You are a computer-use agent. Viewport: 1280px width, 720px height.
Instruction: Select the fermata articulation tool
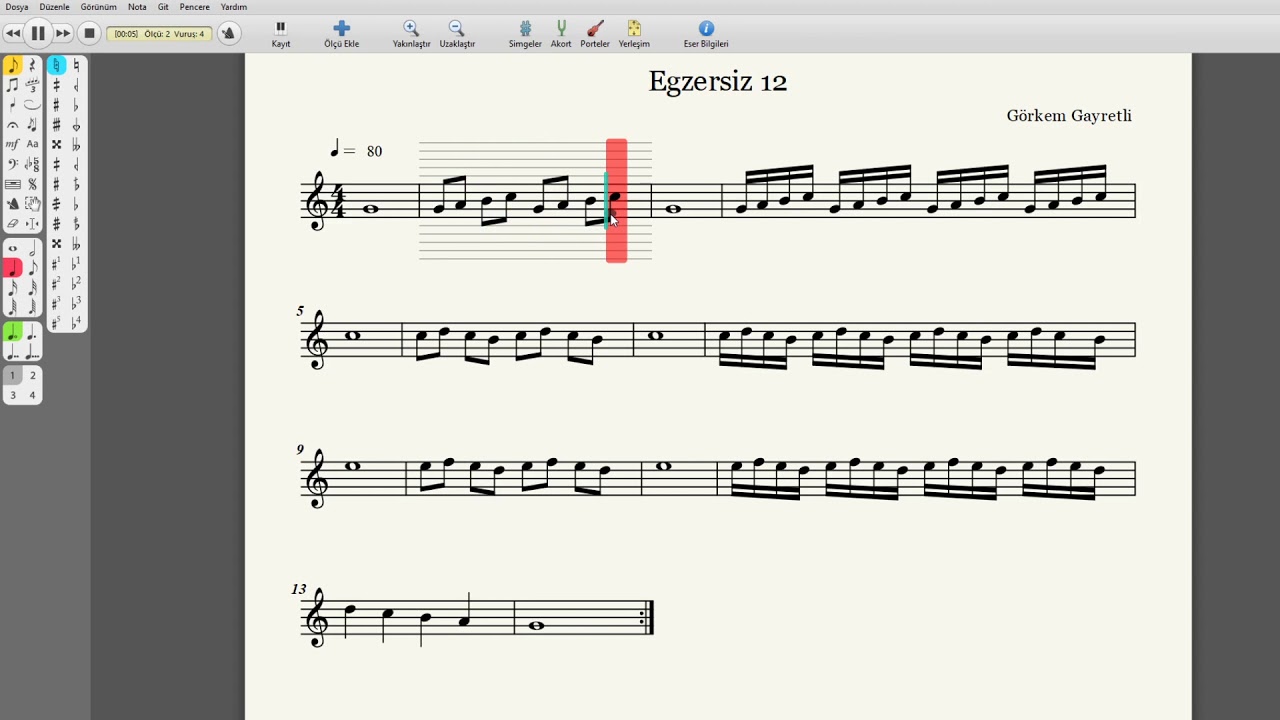pos(12,125)
